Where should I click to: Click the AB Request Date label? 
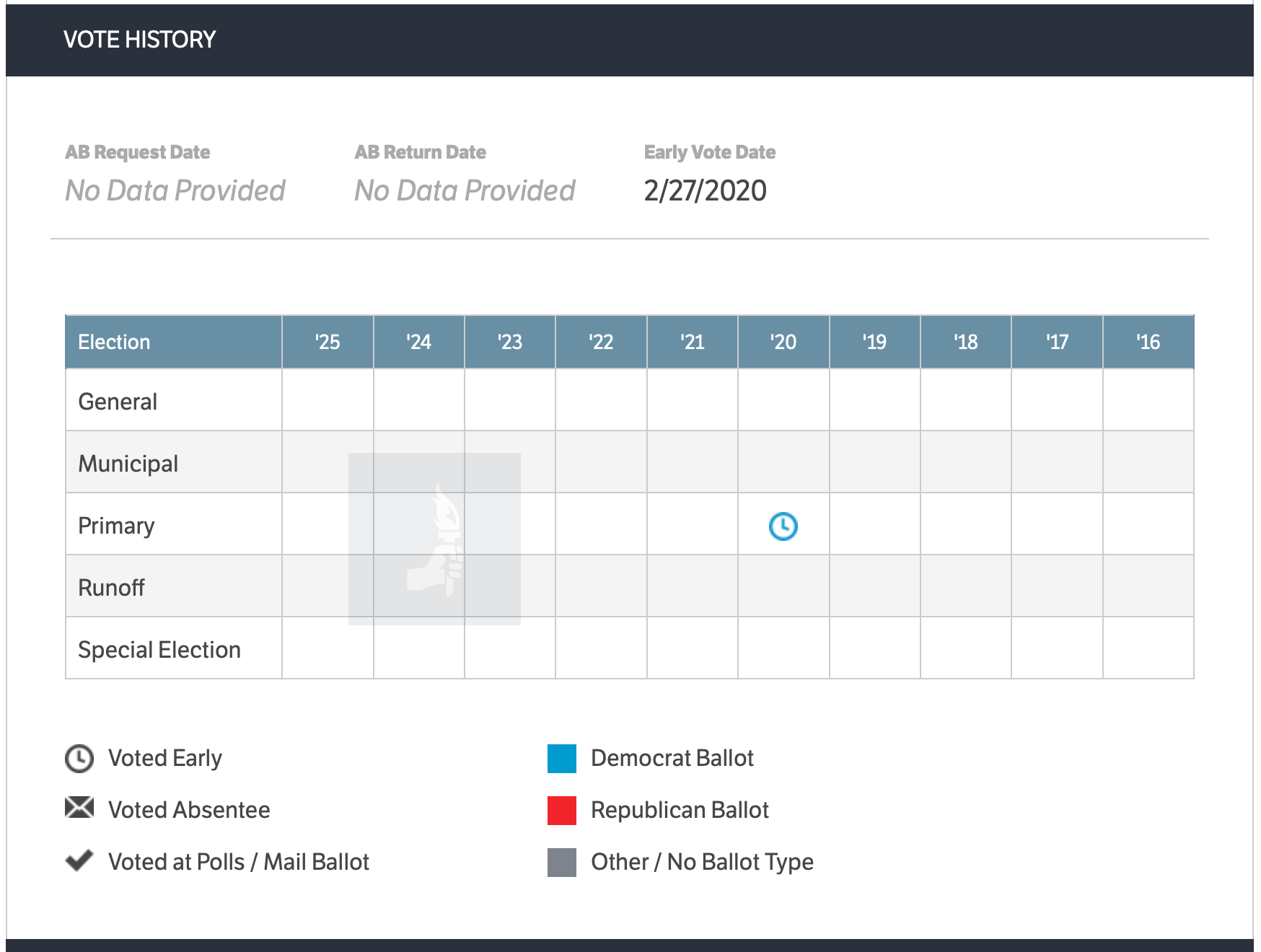pyautogui.click(x=138, y=152)
